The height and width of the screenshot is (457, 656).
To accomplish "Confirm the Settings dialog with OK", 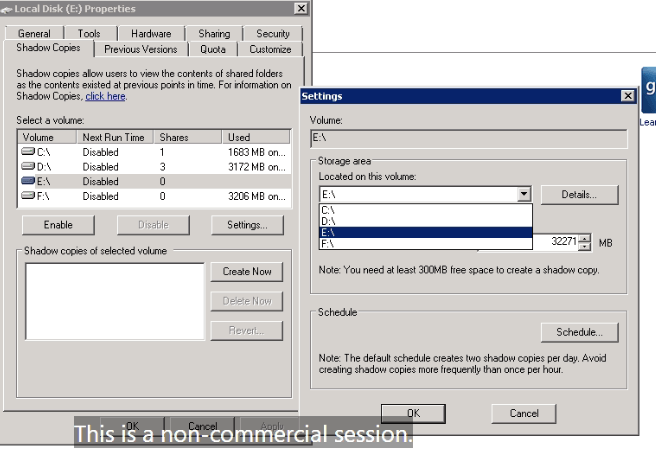I will (x=413, y=413).
